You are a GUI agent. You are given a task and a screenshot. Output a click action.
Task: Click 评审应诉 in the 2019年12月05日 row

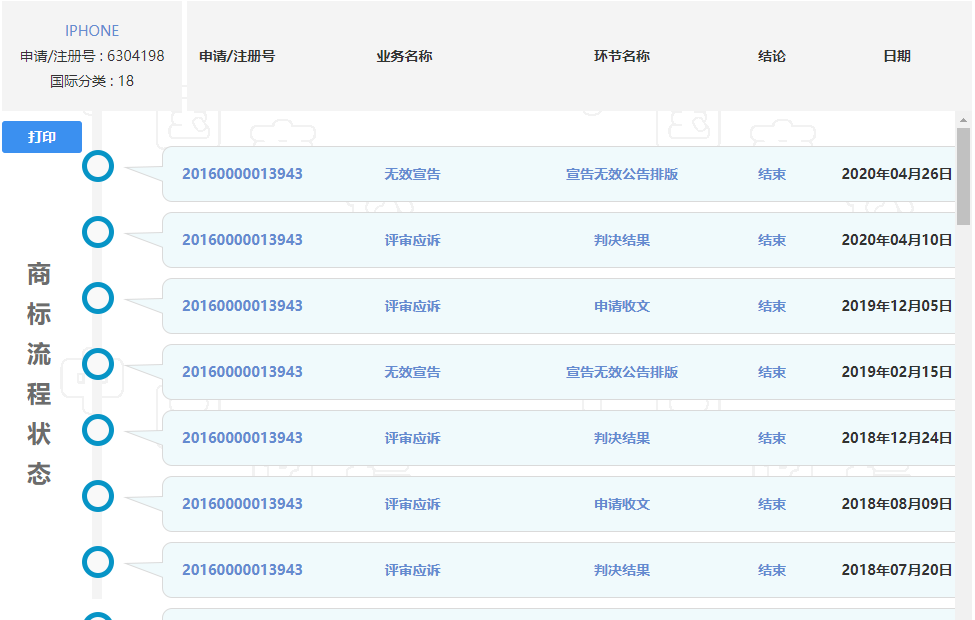[x=412, y=306]
